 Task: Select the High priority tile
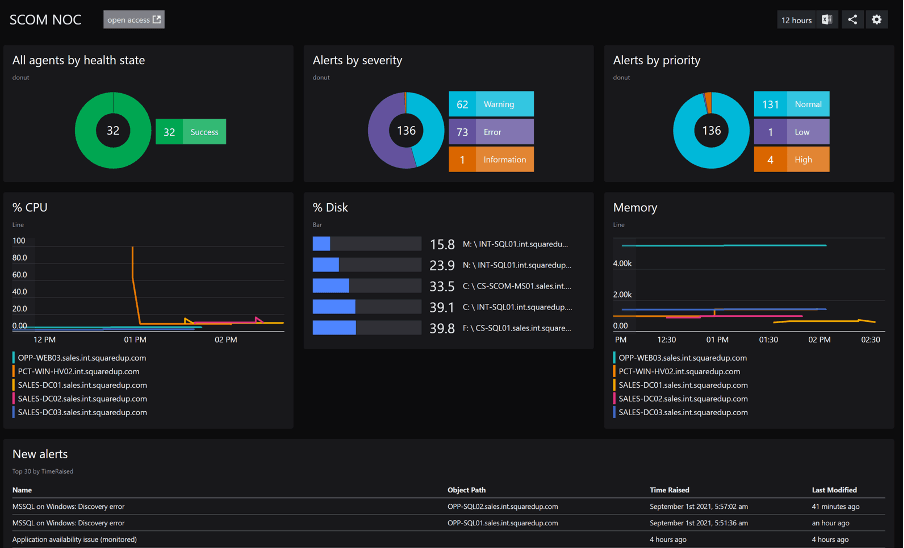pos(791,159)
